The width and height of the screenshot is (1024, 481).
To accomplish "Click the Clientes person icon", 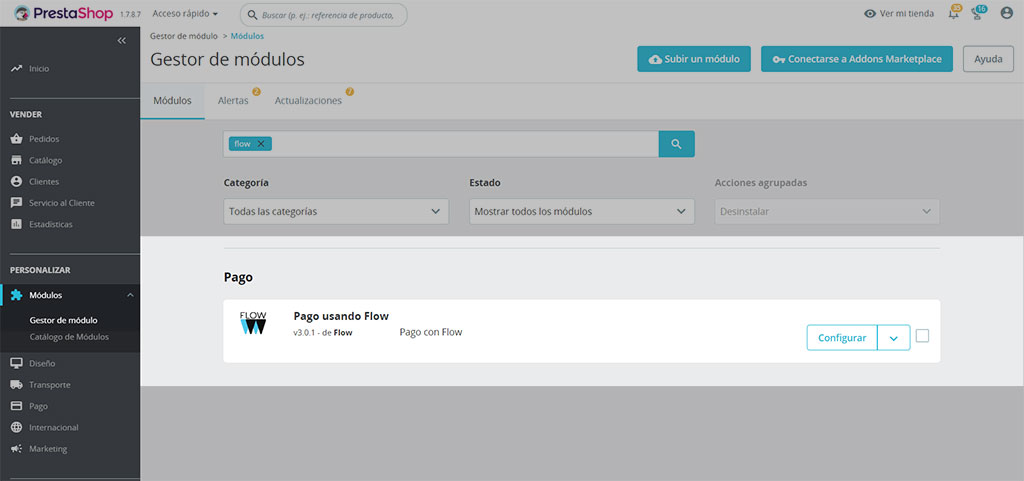I will [17, 181].
